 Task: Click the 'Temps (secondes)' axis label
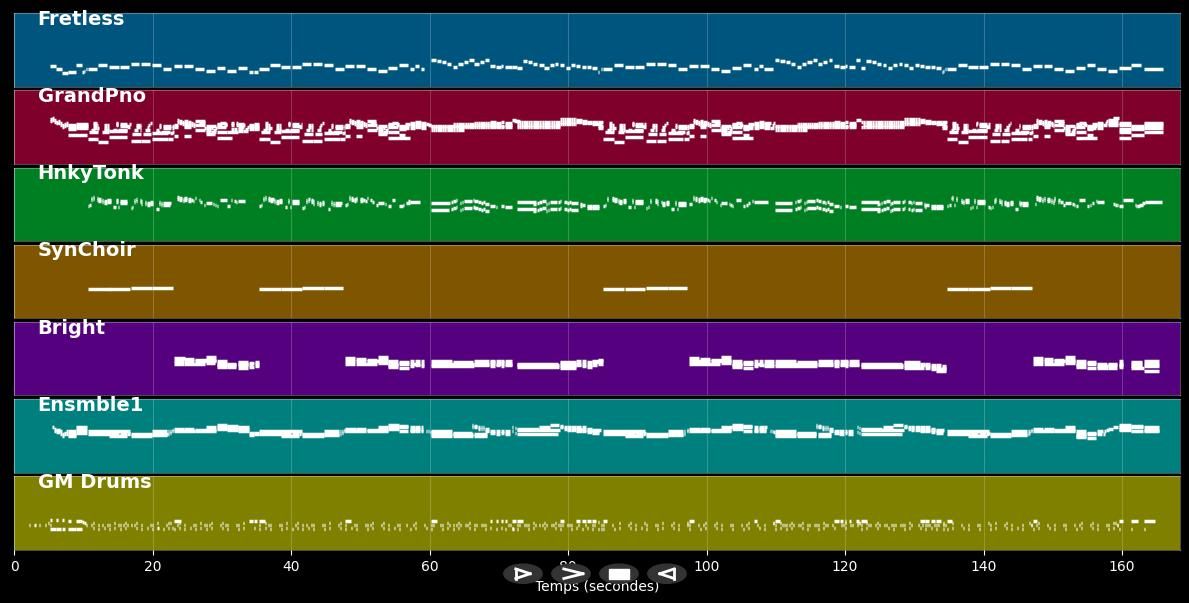(596, 587)
